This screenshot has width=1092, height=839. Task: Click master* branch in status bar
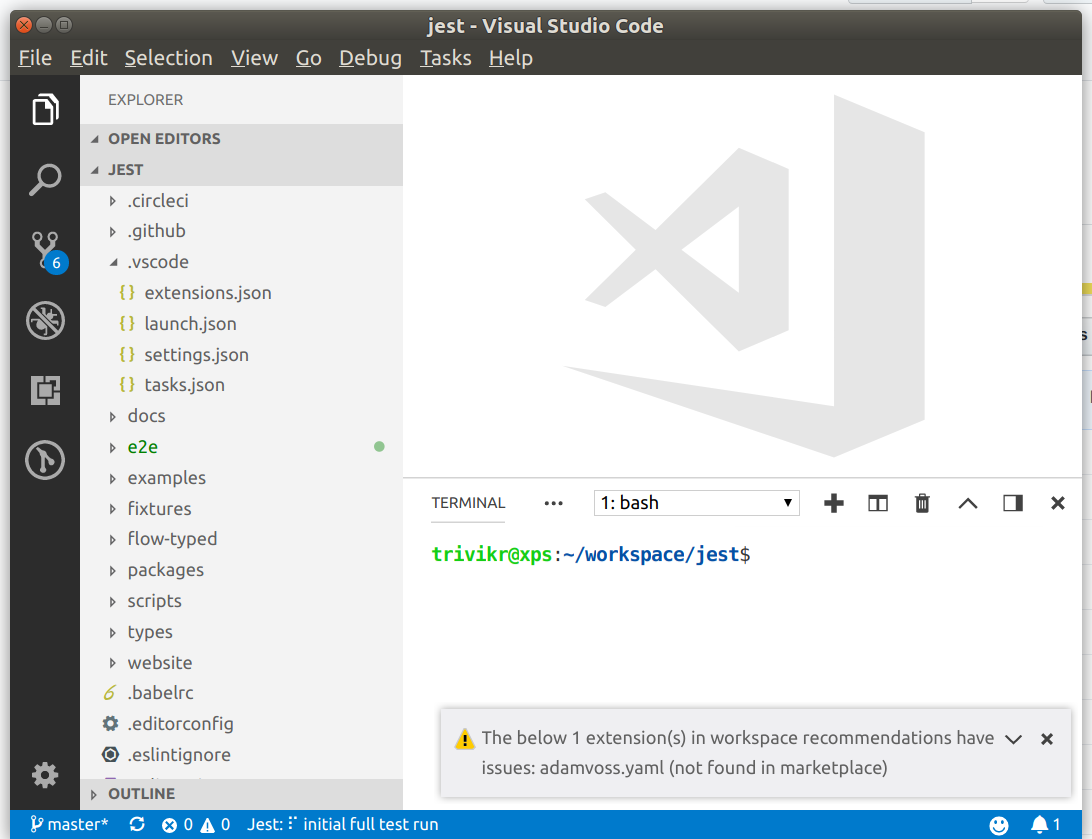pyautogui.click(x=69, y=824)
